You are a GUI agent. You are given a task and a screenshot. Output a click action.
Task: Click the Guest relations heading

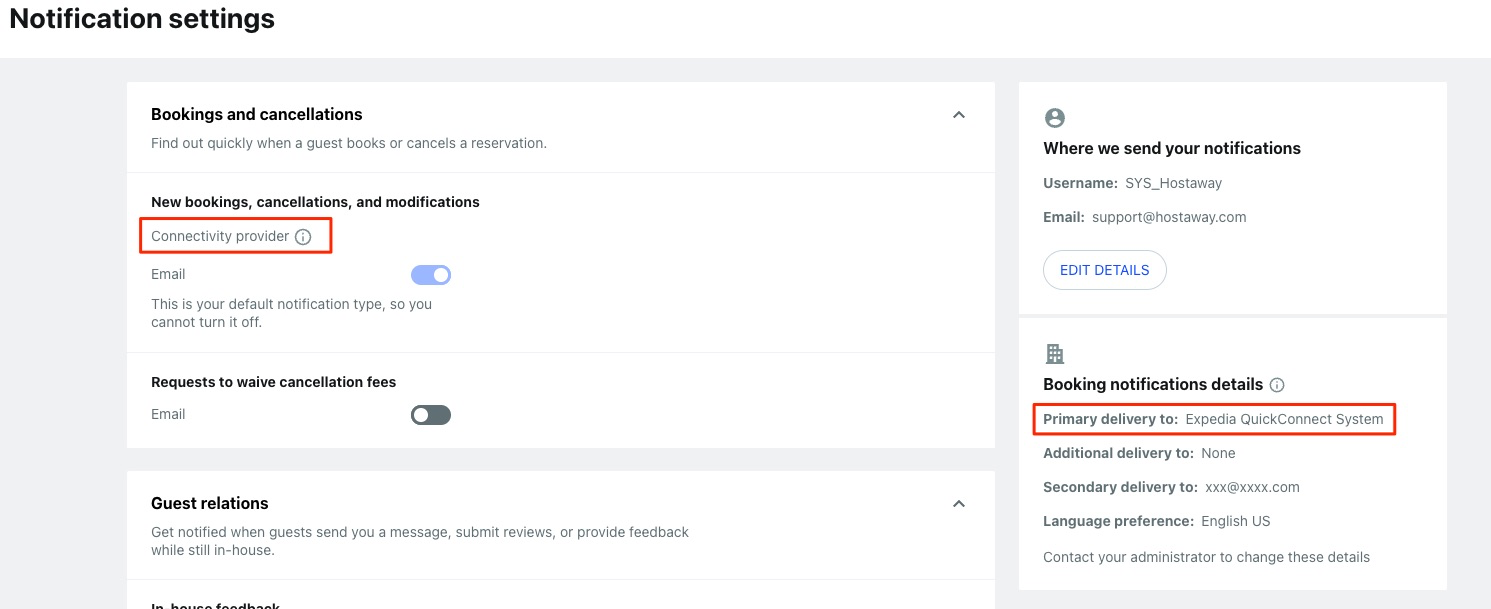(x=210, y=503)
